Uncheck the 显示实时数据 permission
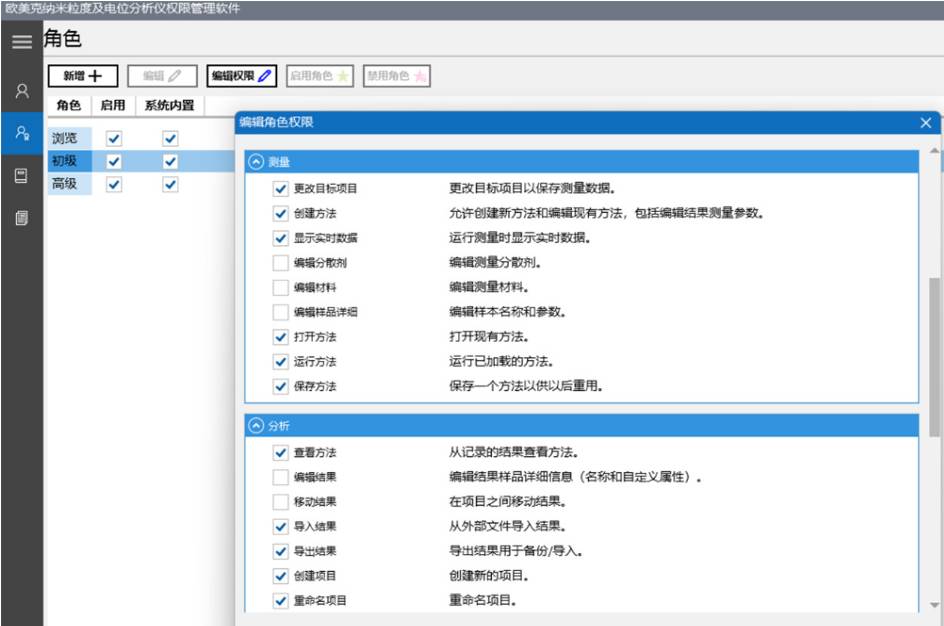This screenshot has width=944, height=626. (x=281, y=238)
